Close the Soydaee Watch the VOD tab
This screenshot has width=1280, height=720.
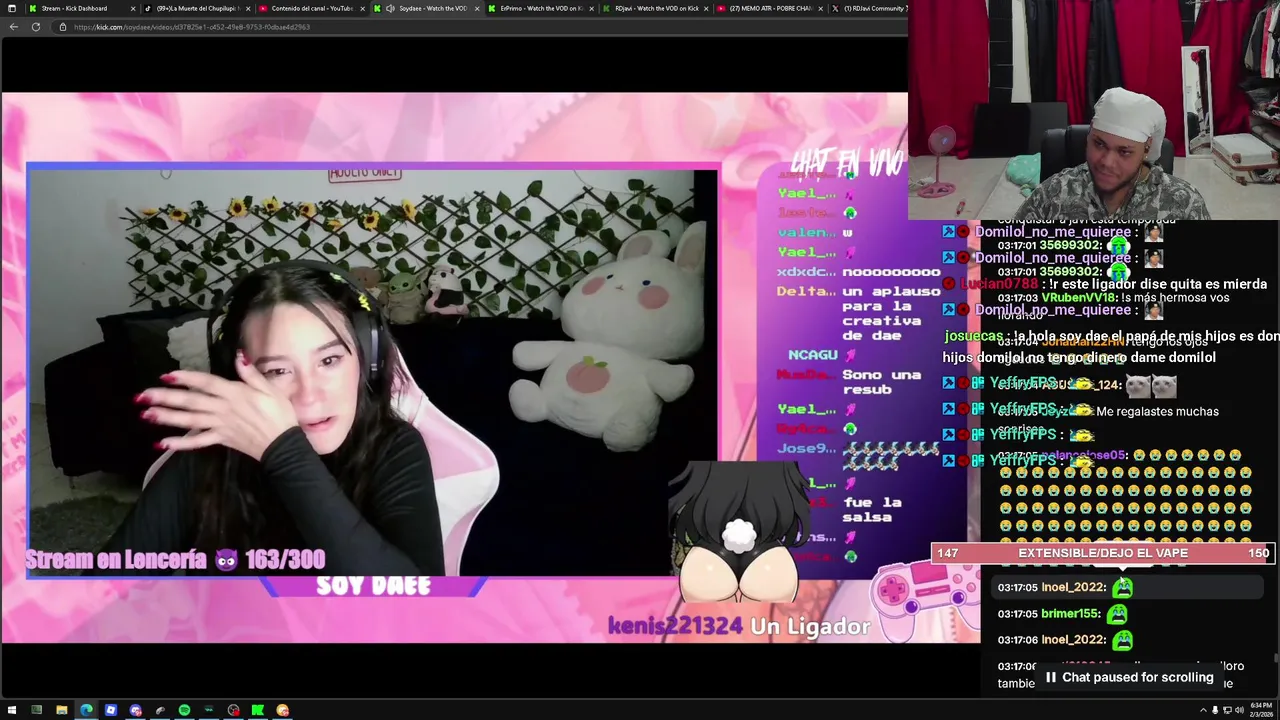click(476, 8)
